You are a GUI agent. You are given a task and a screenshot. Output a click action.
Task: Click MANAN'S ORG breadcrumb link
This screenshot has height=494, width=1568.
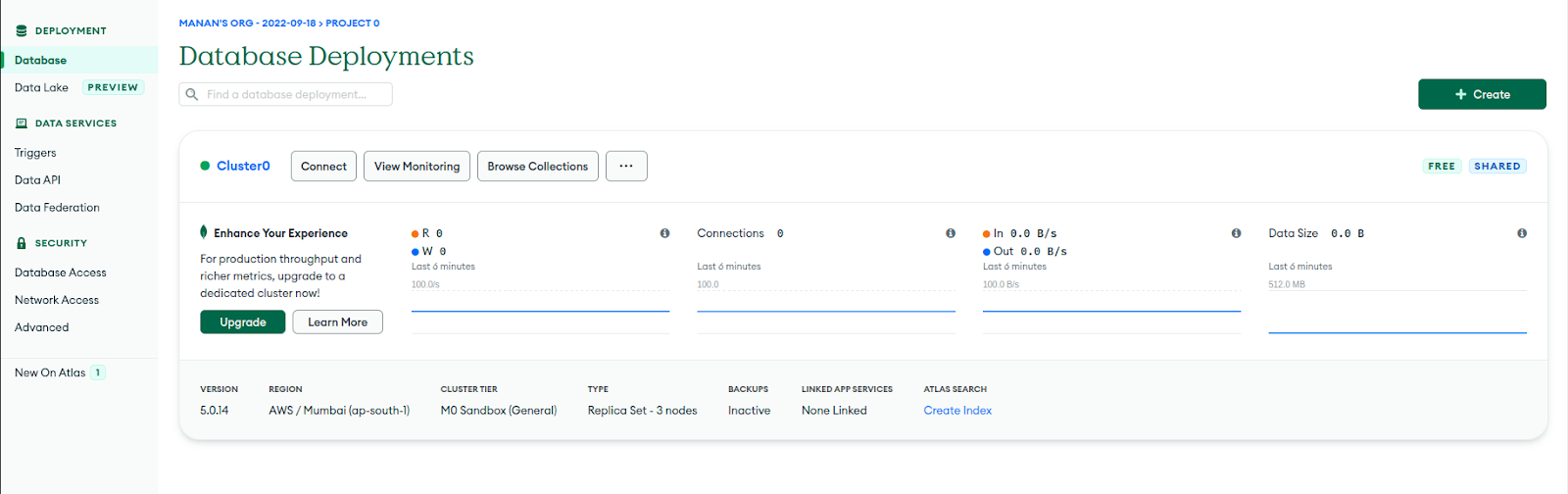point(247,23)
